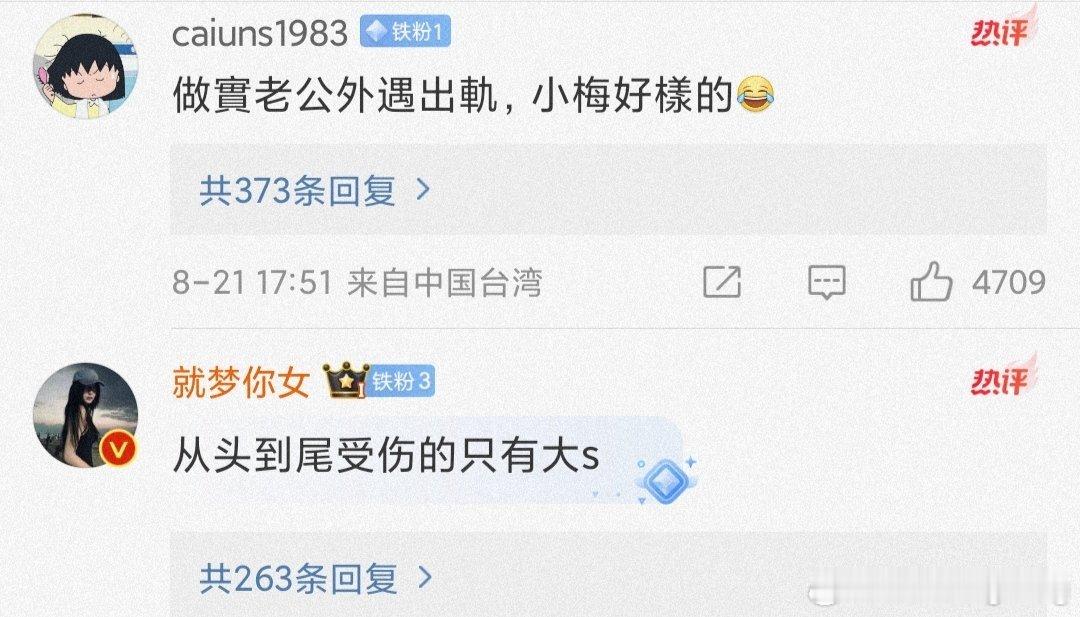Image resolution: width=1080 pixels, height=617 pixels.
Task: Like the comment with thumbs-up icon
Action: [931, 281]
